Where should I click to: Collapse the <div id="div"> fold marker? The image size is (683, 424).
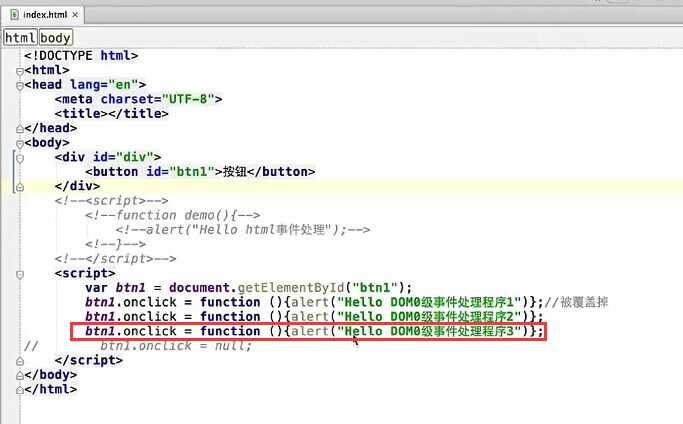[20, 158]
